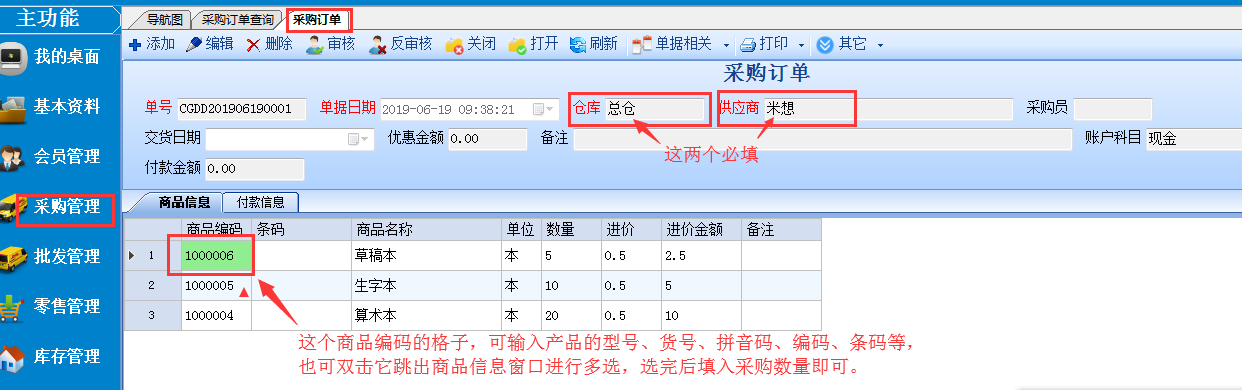Open the 交货日期 date picker dropdown
Image resolution: width=1242 pixels, height=390 pixels.
[359, 139]
